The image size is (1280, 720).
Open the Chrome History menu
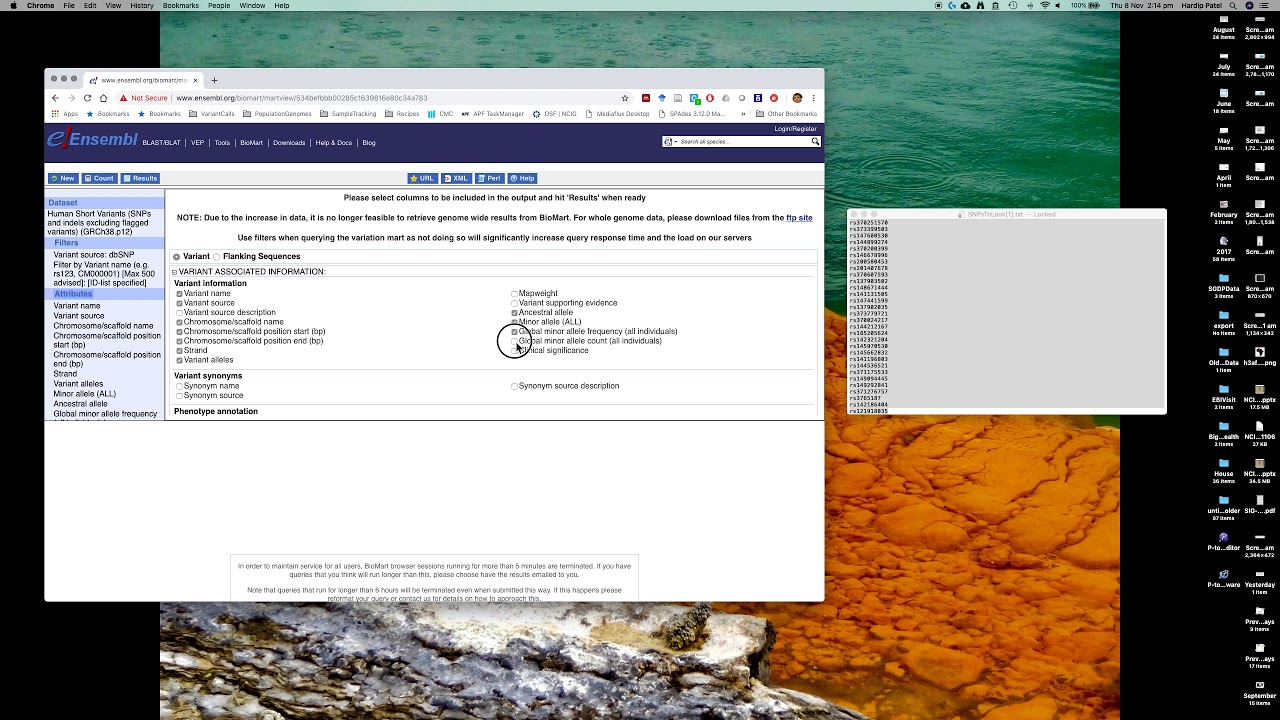[142, 6]
